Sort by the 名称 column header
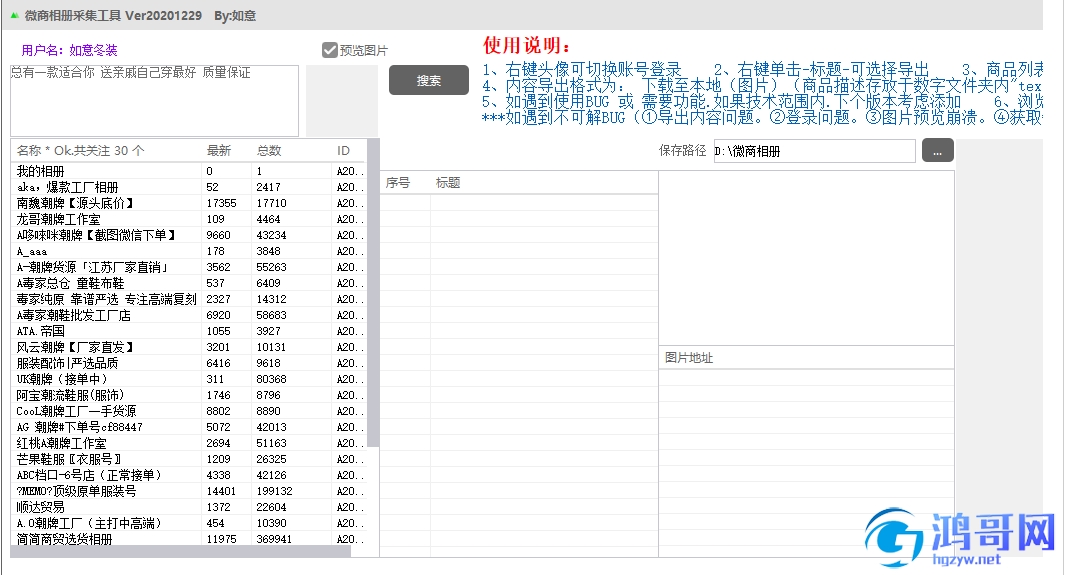 pos(106,151)
